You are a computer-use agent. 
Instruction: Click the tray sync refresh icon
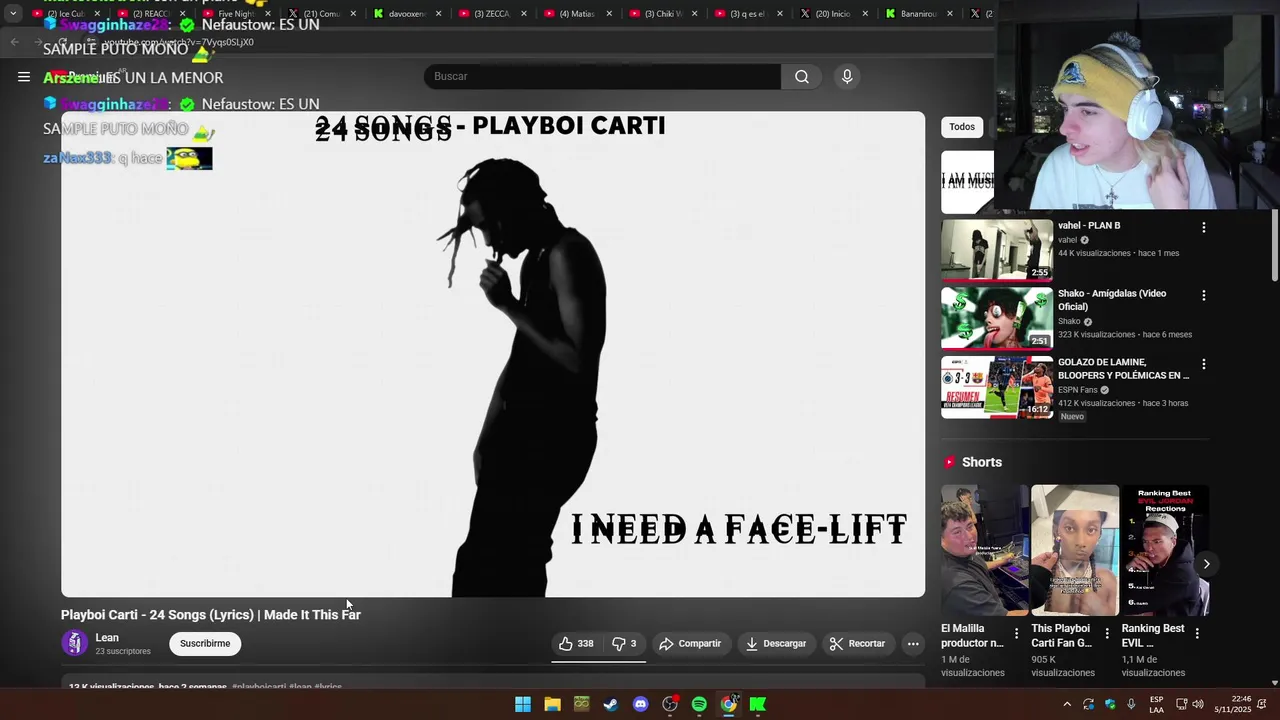tap(1088, 705)
